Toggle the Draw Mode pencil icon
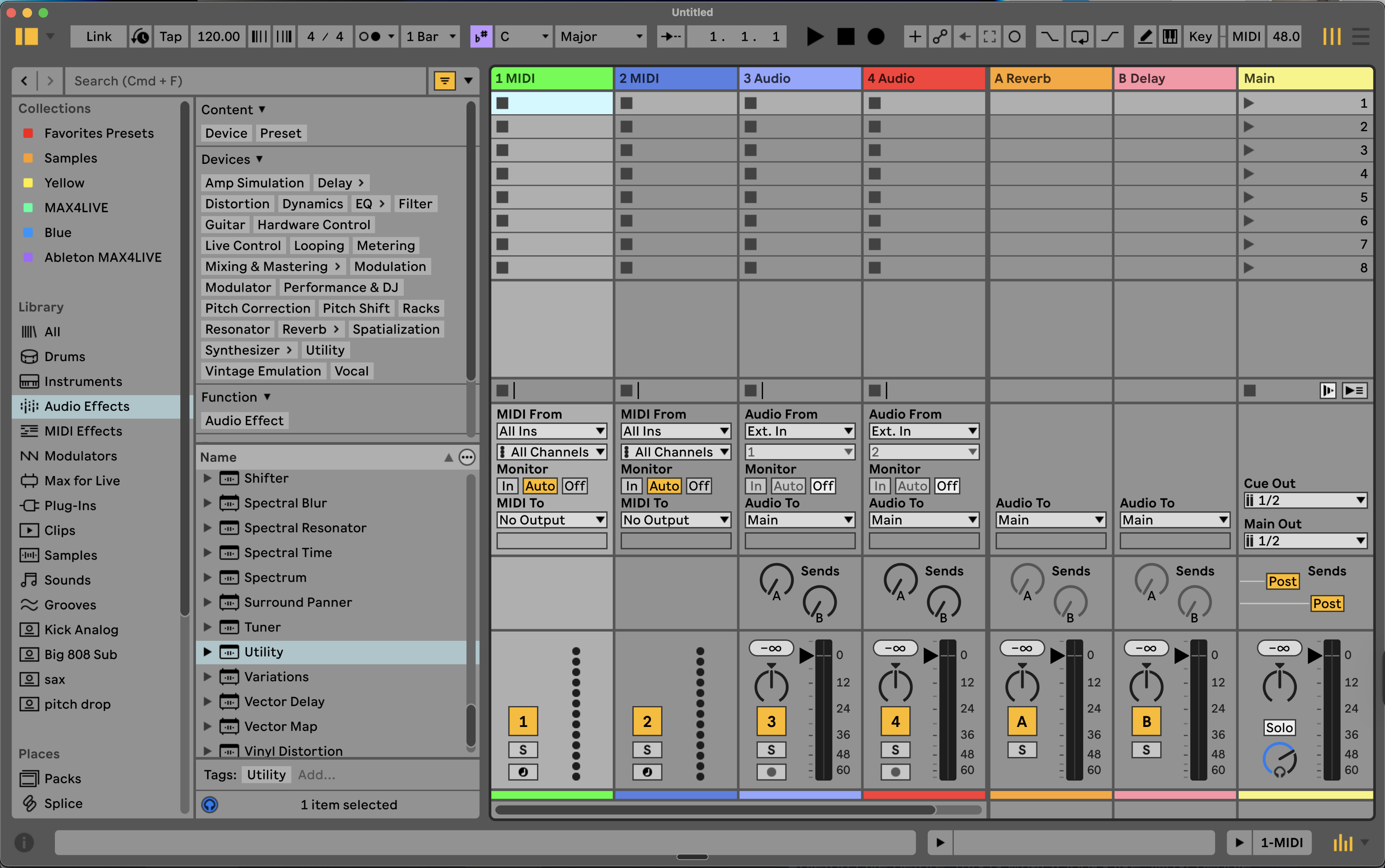The width and height of the screenshot is (1385, 868). 1145,37
